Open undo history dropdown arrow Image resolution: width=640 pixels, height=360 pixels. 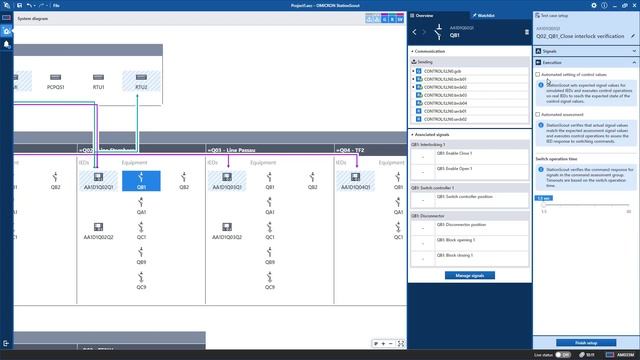pos(35,6)
